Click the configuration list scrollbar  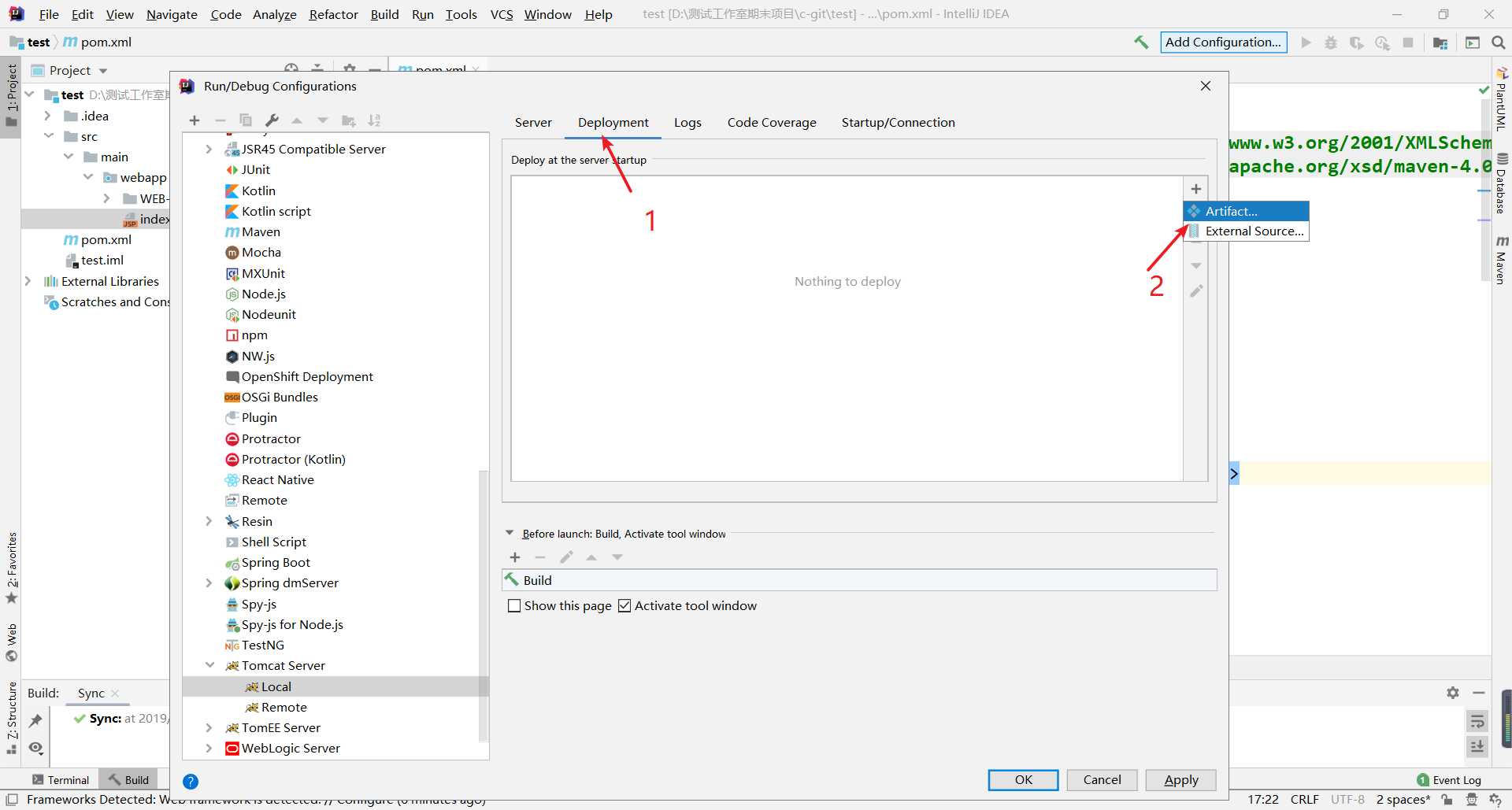pyautogui.click(x=484, y=606)
